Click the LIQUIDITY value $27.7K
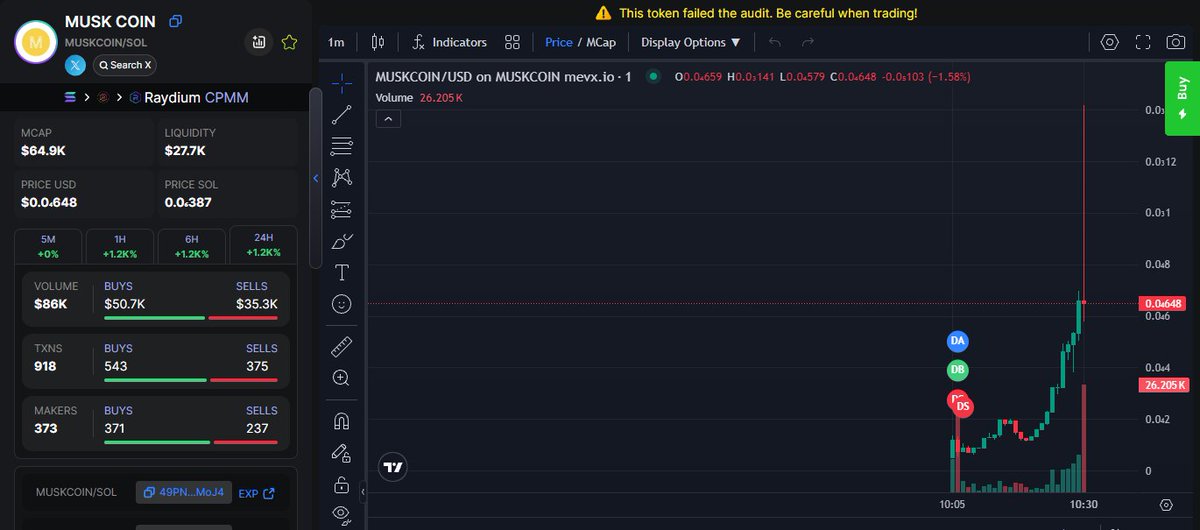Screen dimensions: 1200x530 (x=185, y=150)
